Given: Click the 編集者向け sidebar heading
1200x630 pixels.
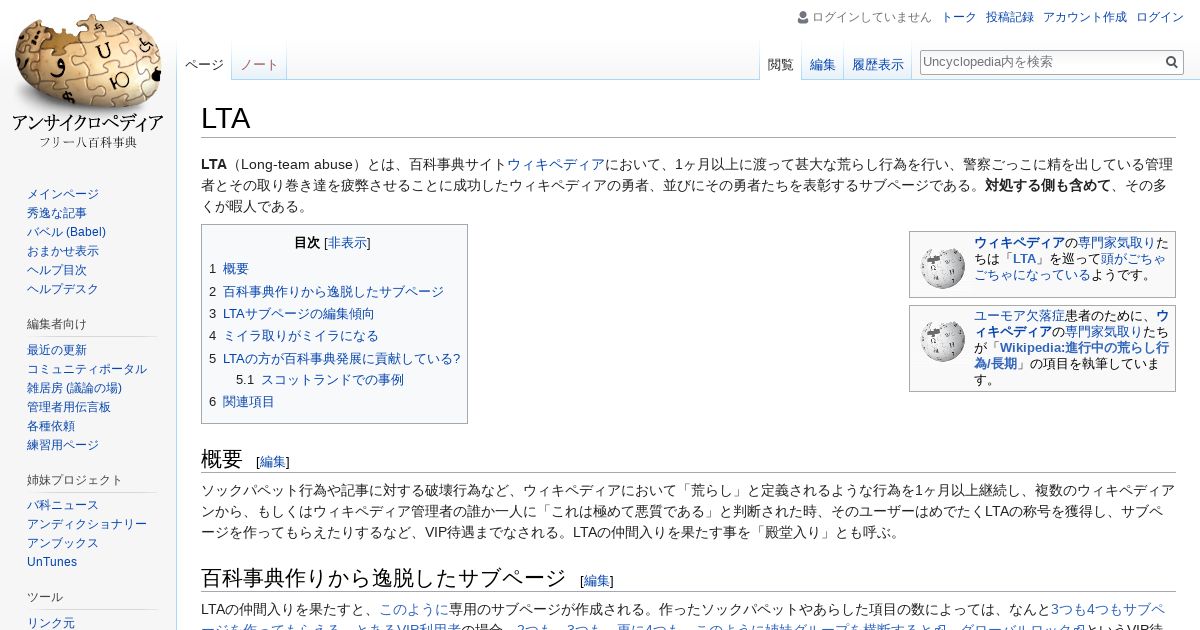Looking at the screenshot, I should point(57,324).
